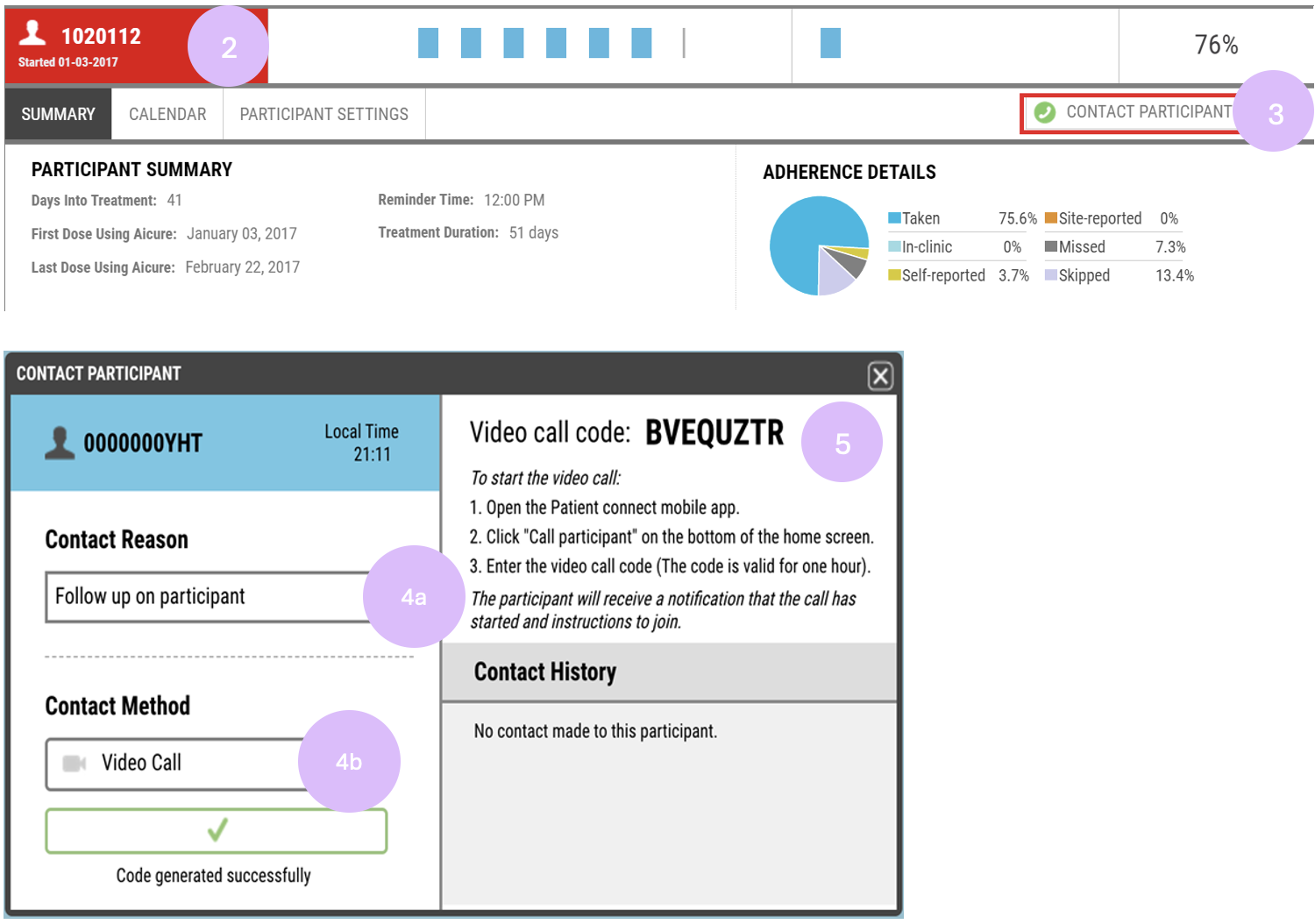Click the video camera icon in Contact Method

[75, 764]
